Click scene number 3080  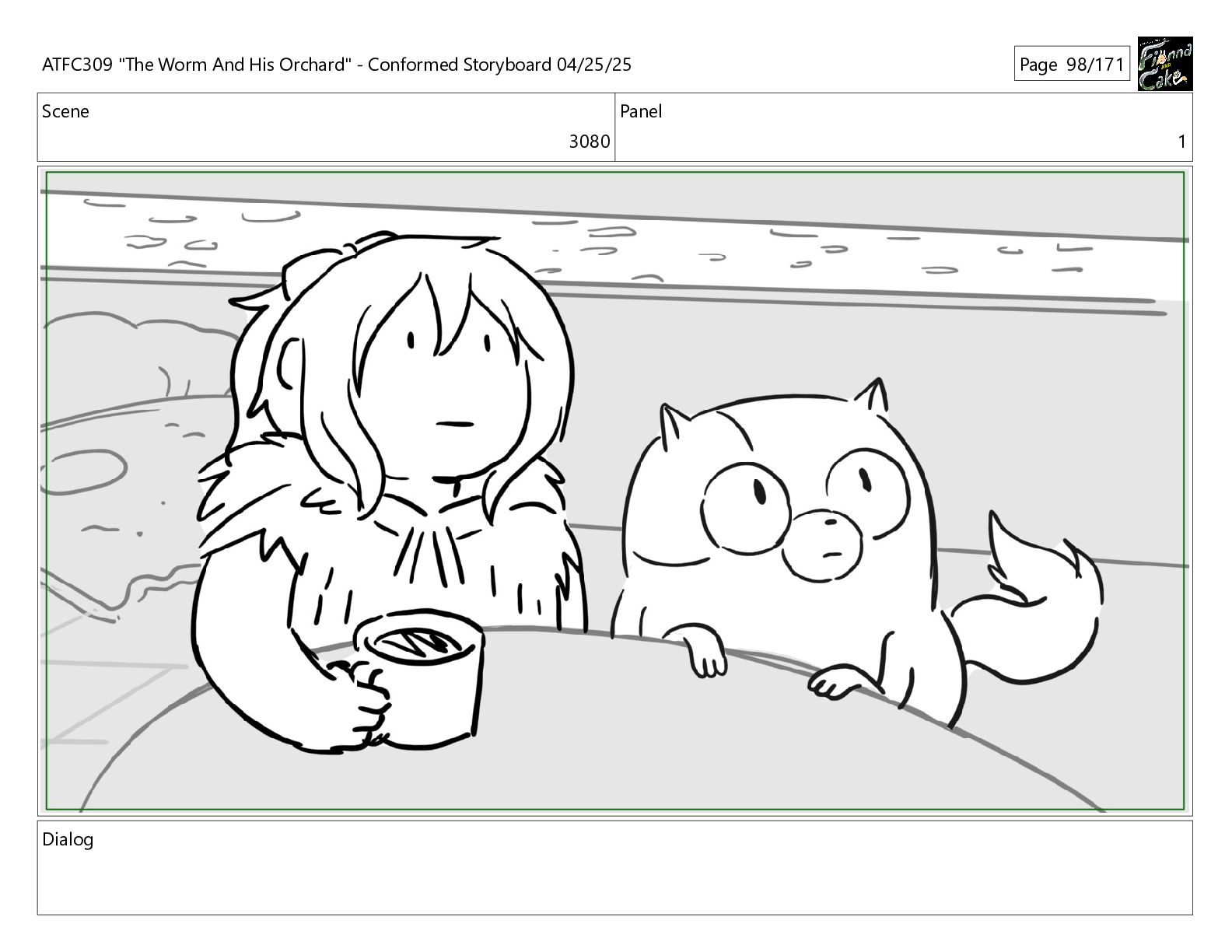(x=590, y=142)
